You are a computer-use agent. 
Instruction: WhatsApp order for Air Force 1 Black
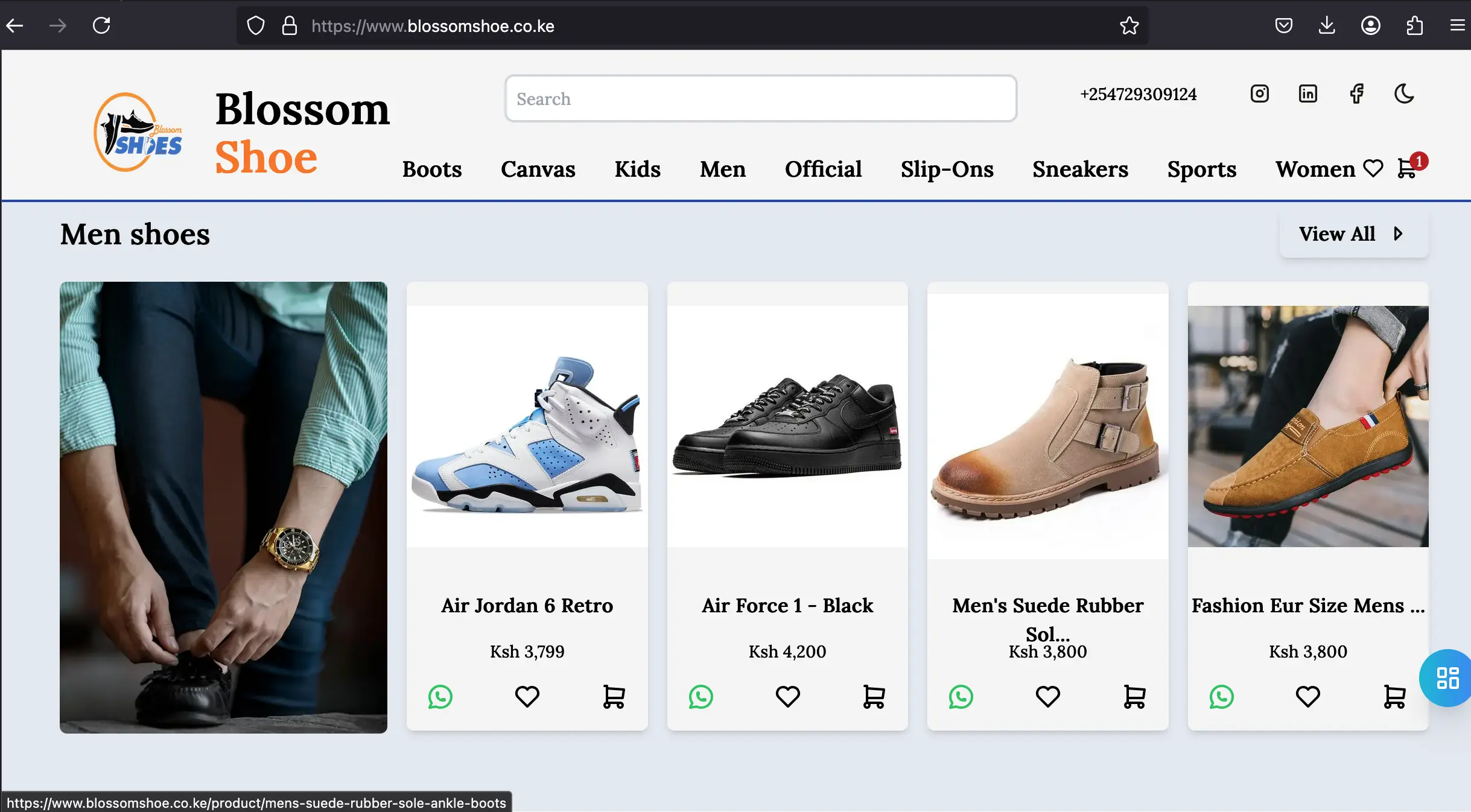701,697
